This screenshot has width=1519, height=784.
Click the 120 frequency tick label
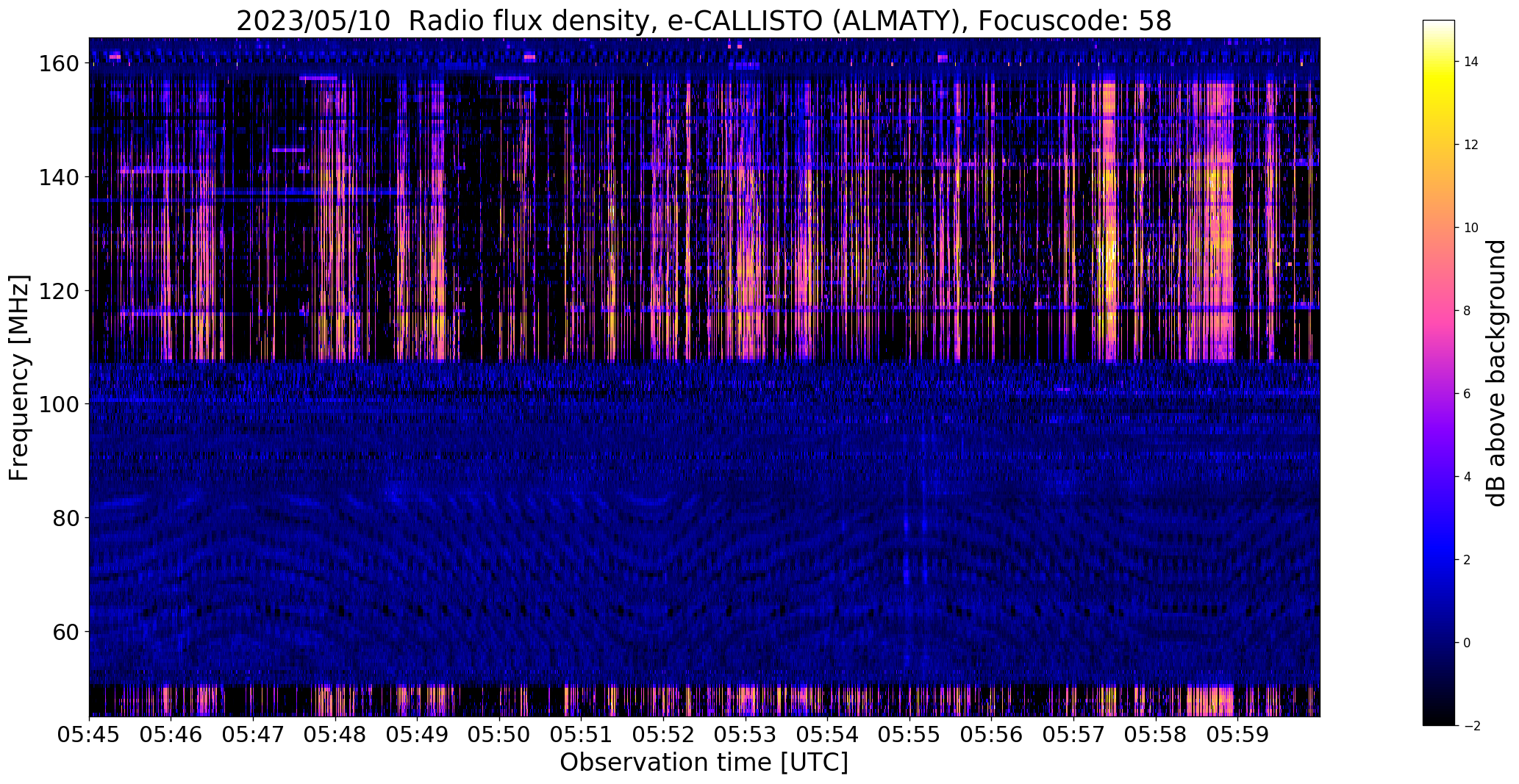point(59,291)
